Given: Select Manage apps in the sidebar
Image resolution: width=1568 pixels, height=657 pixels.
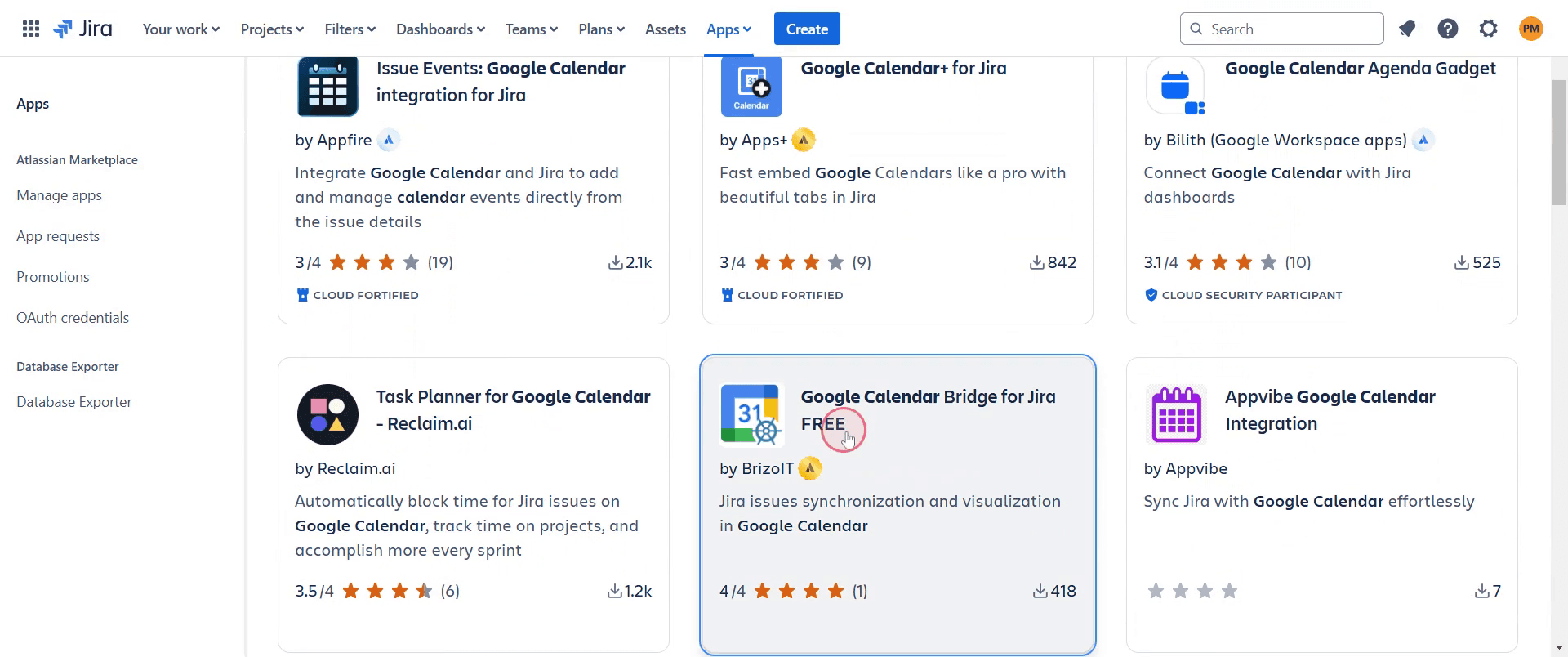Looking at the screenshot, I should [59, 195].
